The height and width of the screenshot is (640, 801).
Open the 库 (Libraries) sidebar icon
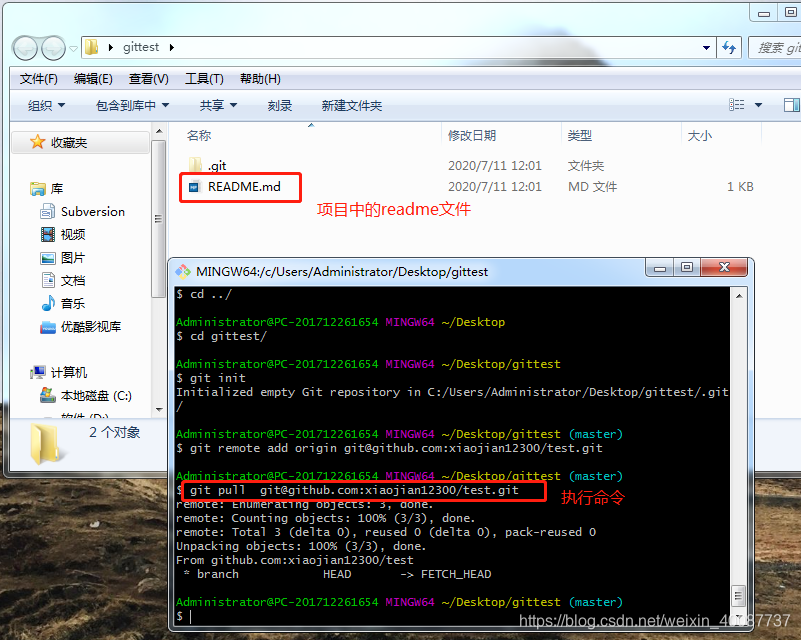coord(37,186)
